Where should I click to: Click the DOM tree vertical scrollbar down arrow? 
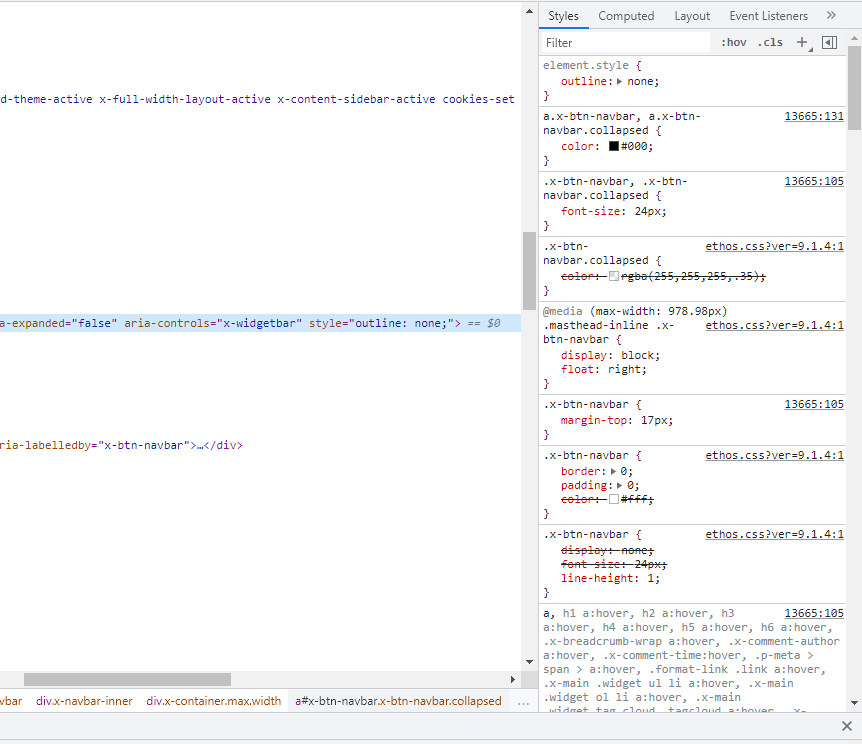coord(529,662)
